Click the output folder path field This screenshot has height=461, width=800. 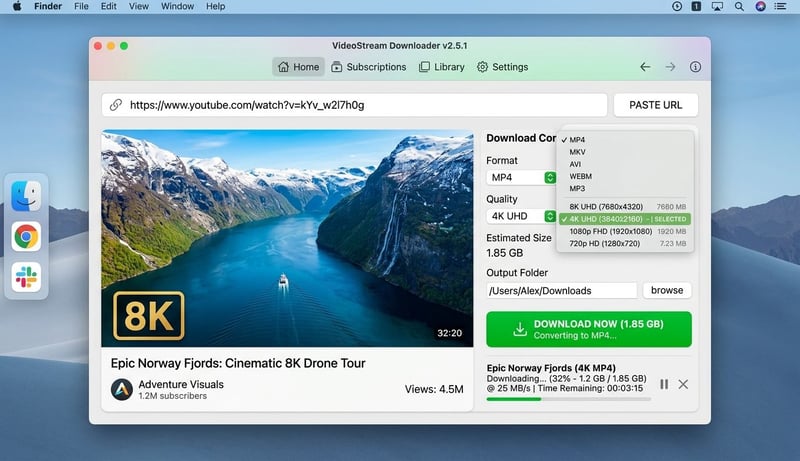(x=561, y=291)
